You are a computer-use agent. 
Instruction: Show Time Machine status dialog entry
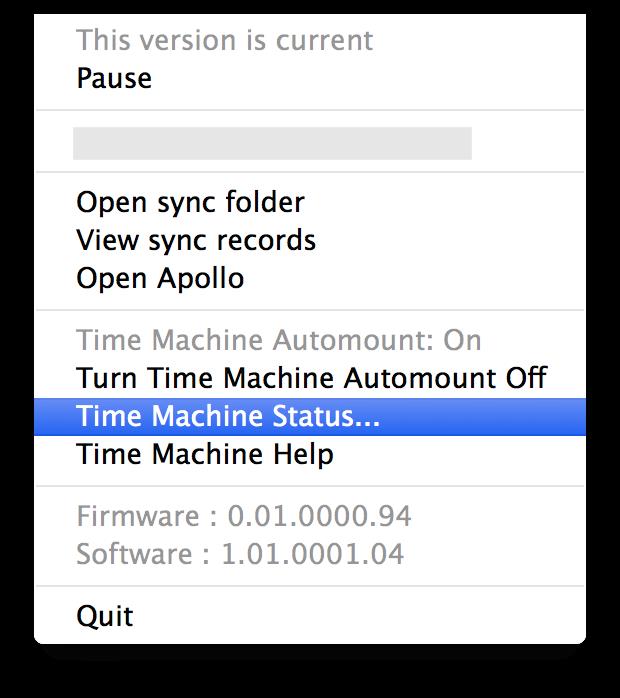click(310, 417)
